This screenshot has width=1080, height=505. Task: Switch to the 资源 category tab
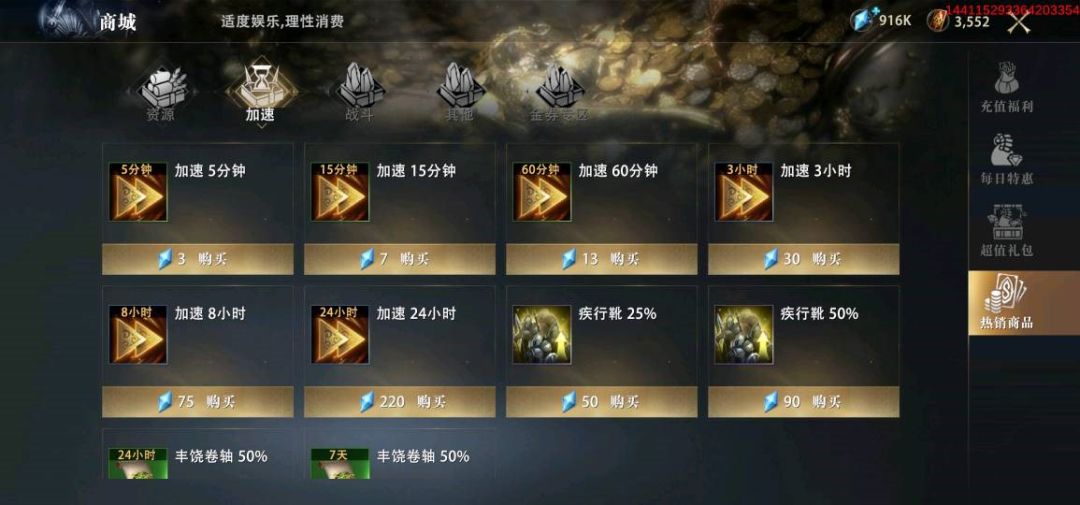pyautogui.click(x=160, y=92)
